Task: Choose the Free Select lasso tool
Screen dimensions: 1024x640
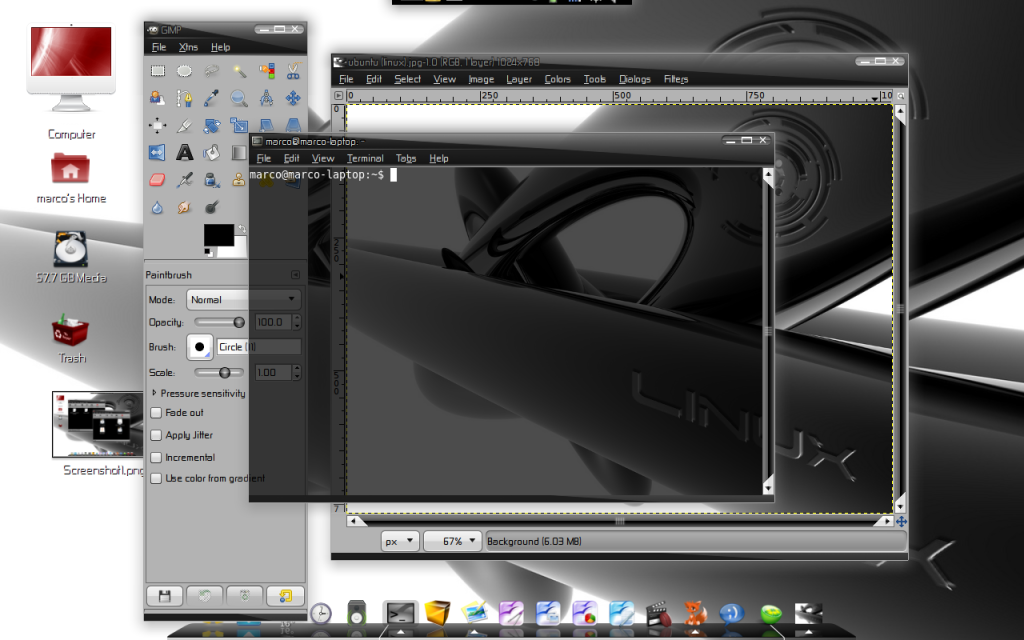Action: tap(212, 71)
